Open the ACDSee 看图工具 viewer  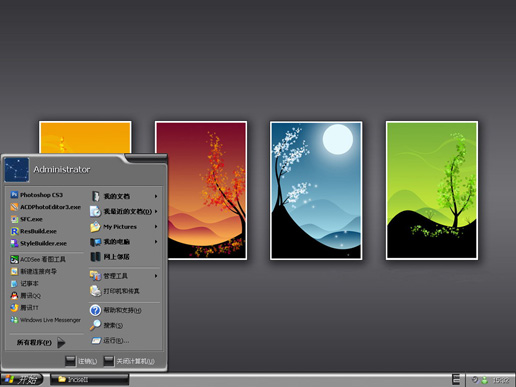pos(38,259)
